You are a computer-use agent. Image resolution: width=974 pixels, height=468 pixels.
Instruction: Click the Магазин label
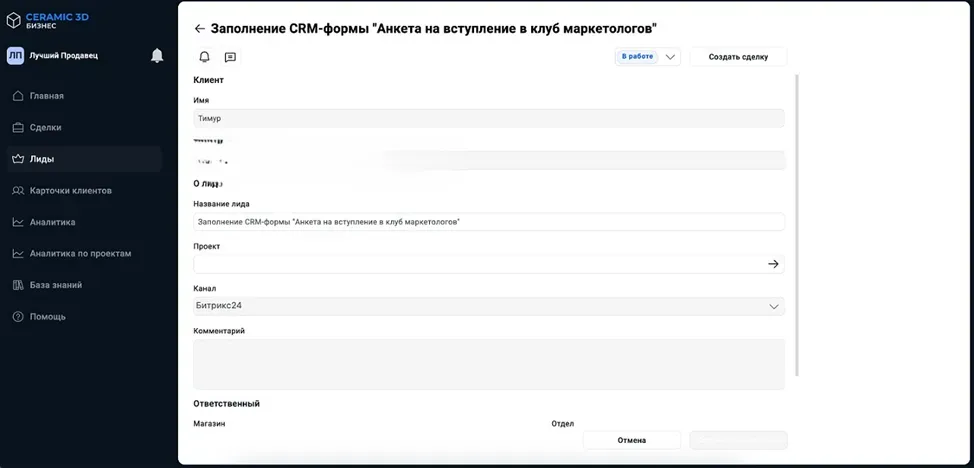click(x=209, y=424)
